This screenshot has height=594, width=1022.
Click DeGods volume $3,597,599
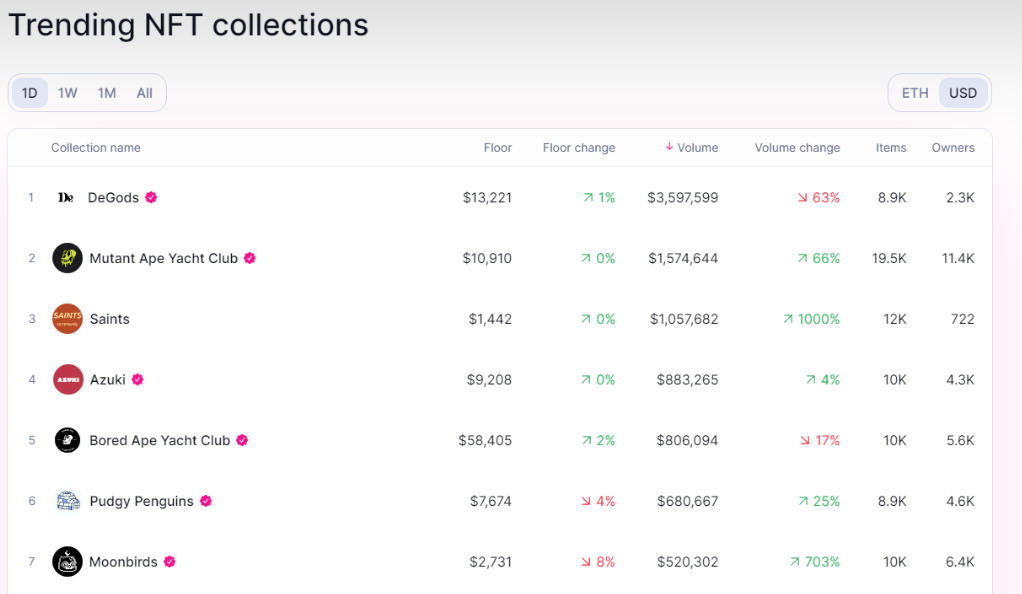coord(682,198)
